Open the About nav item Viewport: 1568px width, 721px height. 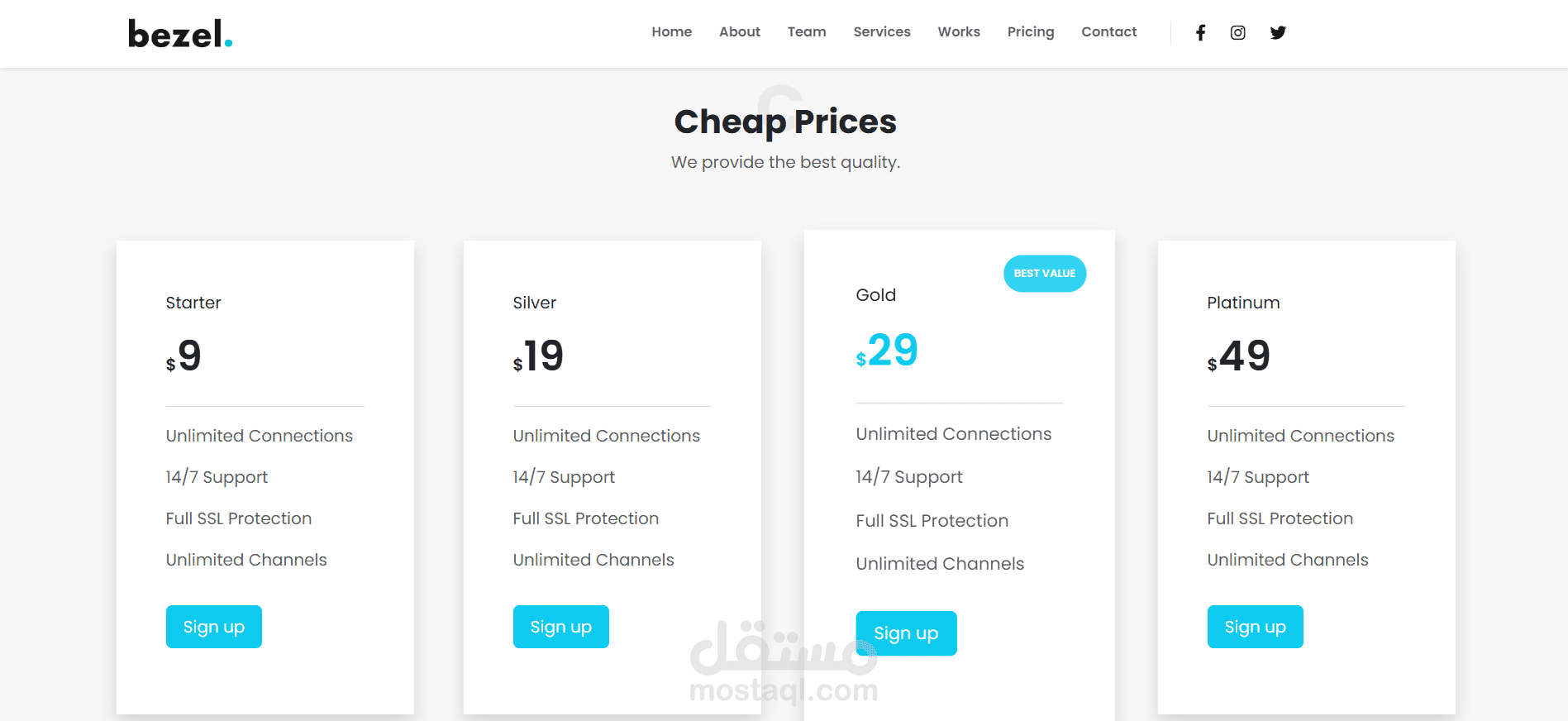point(740,31)
